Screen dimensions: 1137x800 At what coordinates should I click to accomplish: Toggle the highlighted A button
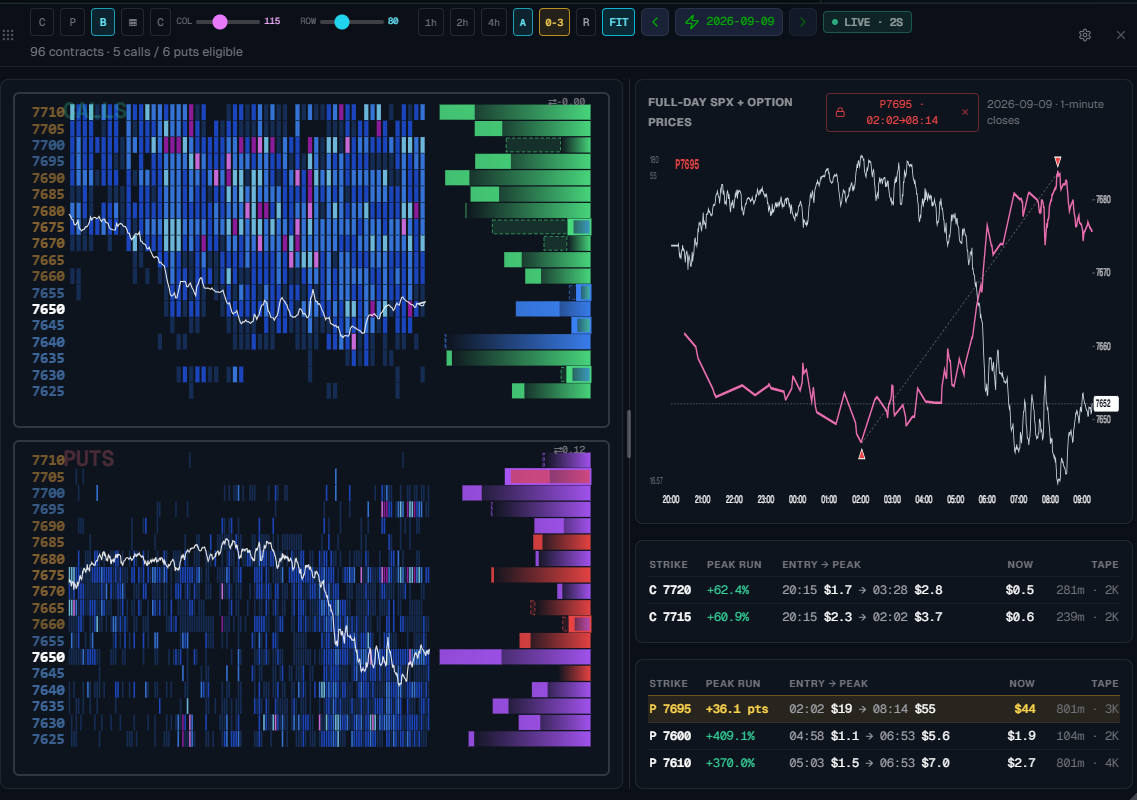[523, 22]
